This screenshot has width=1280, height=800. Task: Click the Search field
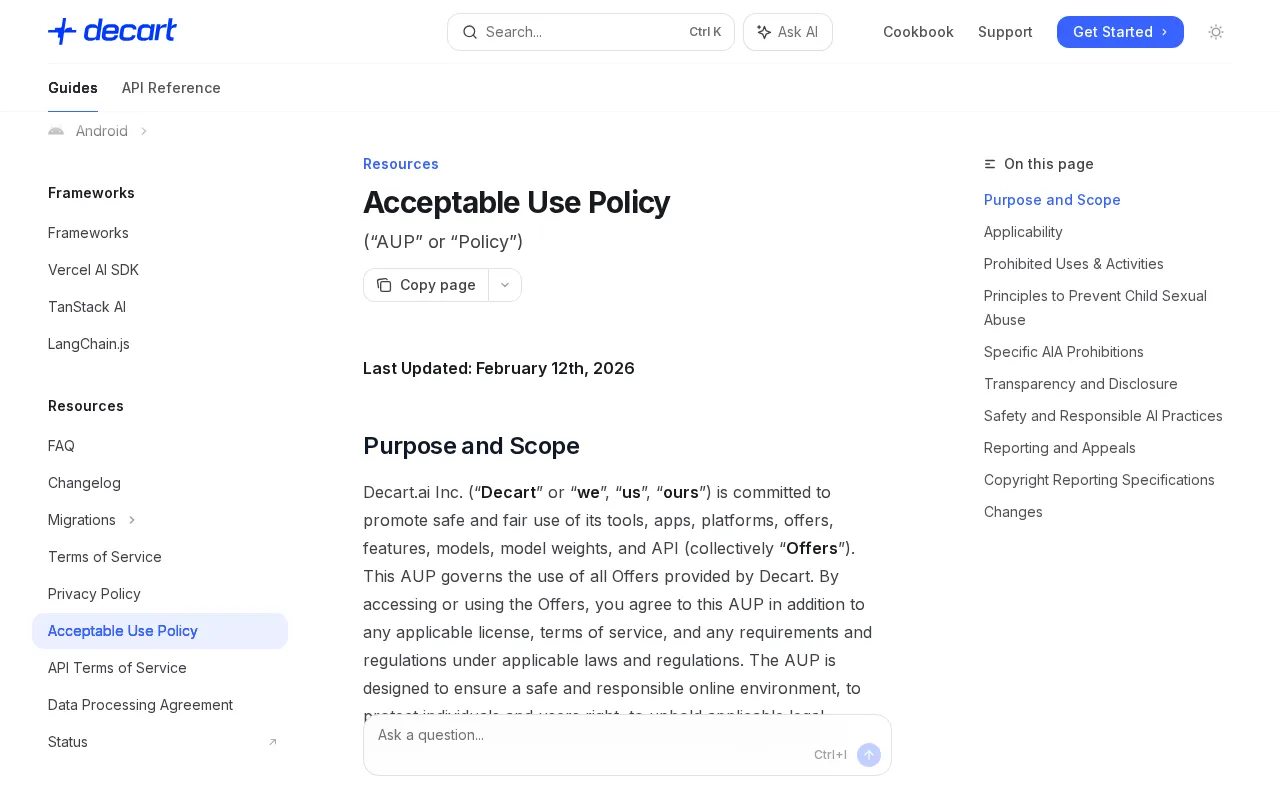(591, 32)
